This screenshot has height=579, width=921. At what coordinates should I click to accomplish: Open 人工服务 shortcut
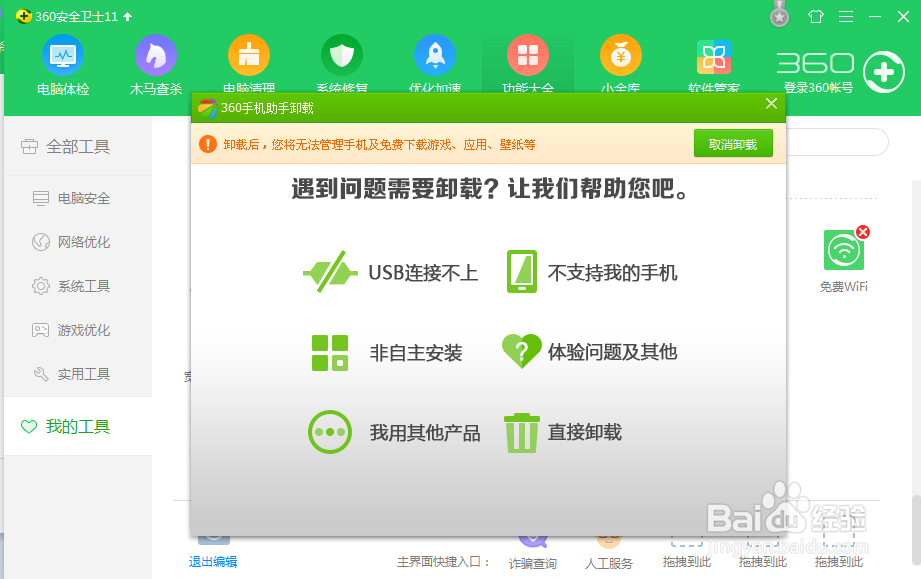point(609,554)
